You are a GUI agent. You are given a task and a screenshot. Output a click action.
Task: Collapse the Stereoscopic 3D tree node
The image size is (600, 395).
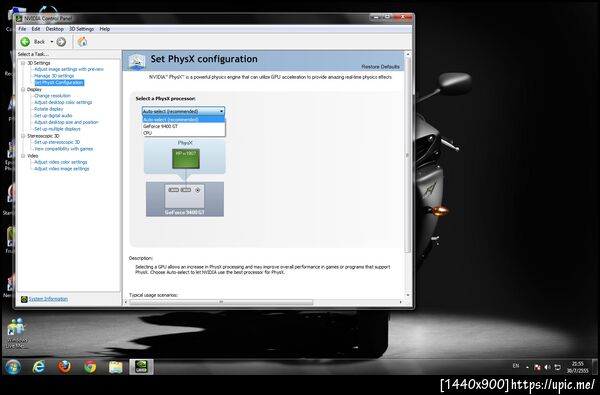[23, 136]
